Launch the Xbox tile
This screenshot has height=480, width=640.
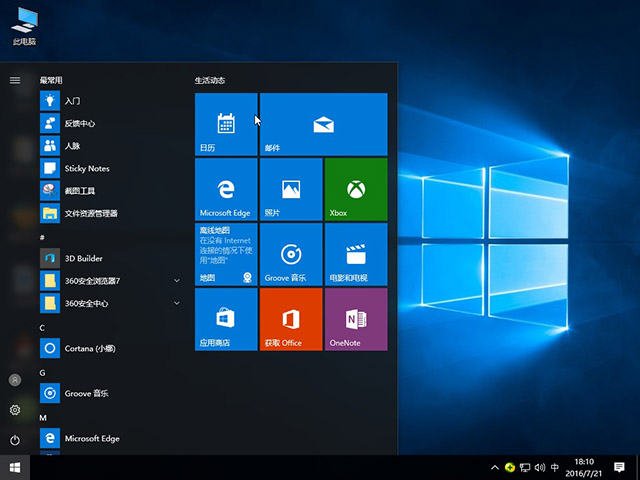pos(355,188)
